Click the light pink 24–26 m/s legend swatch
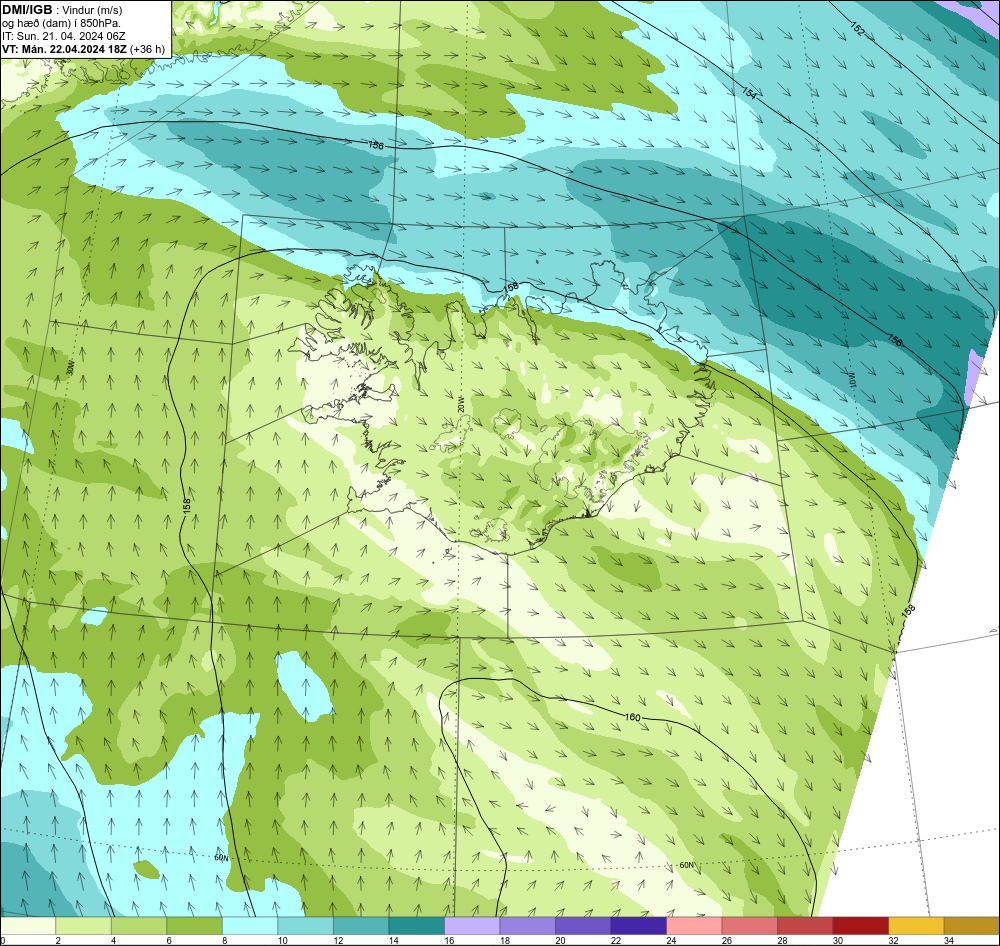Screen dimensions: 1000x946 [694, 926]
